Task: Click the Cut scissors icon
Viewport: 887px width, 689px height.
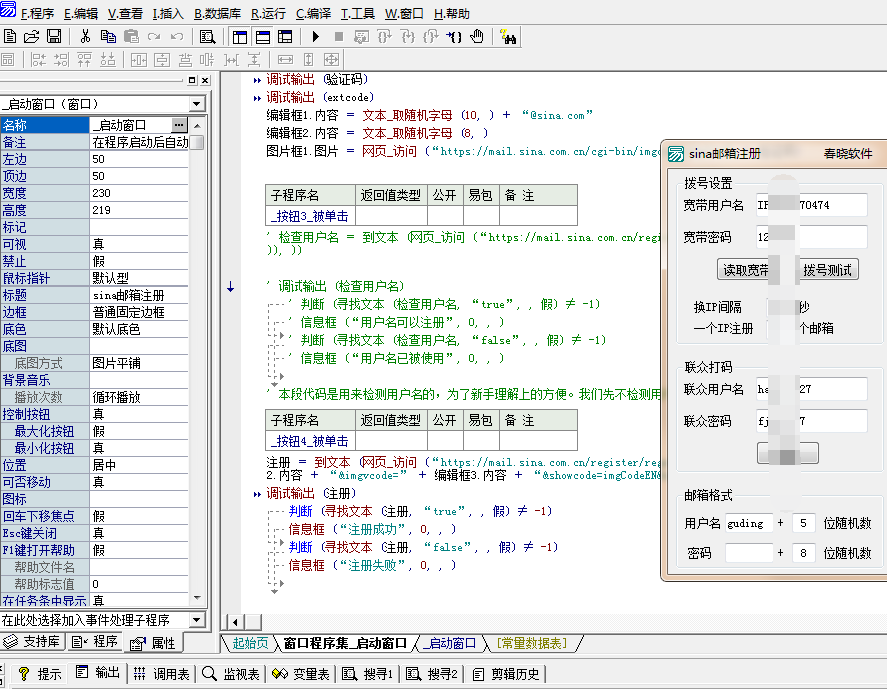Action: point(86,36)
